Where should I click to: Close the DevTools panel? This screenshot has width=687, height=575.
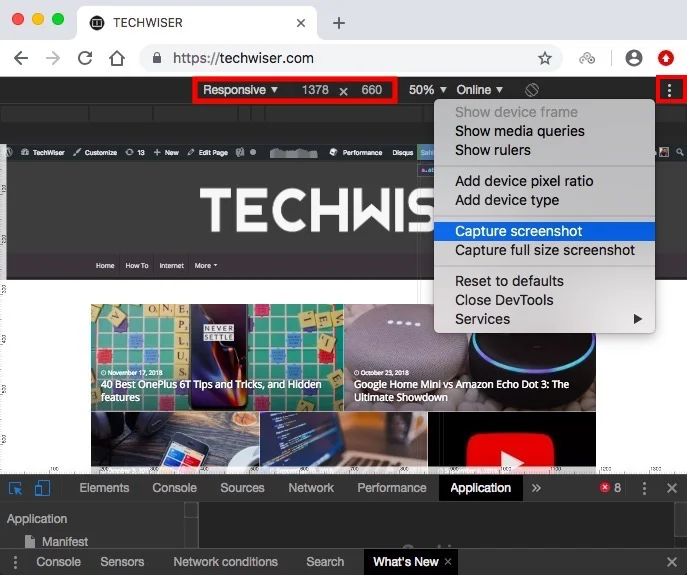672,488
